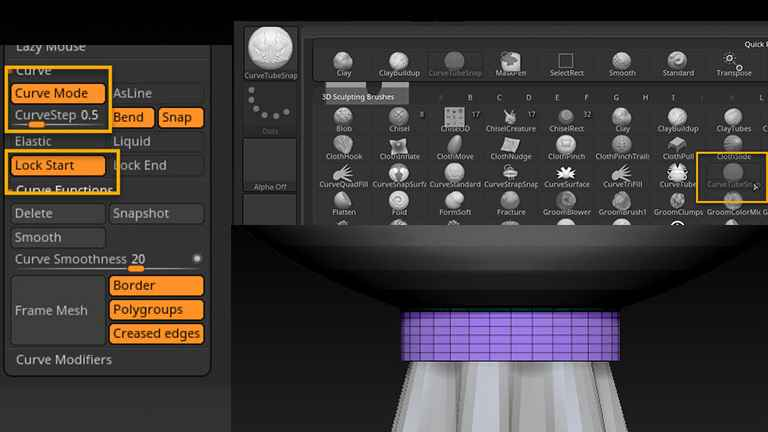Select the Fold brush
Image resolution: width=768 pixels, height=432 pixels.
point(399,204)
